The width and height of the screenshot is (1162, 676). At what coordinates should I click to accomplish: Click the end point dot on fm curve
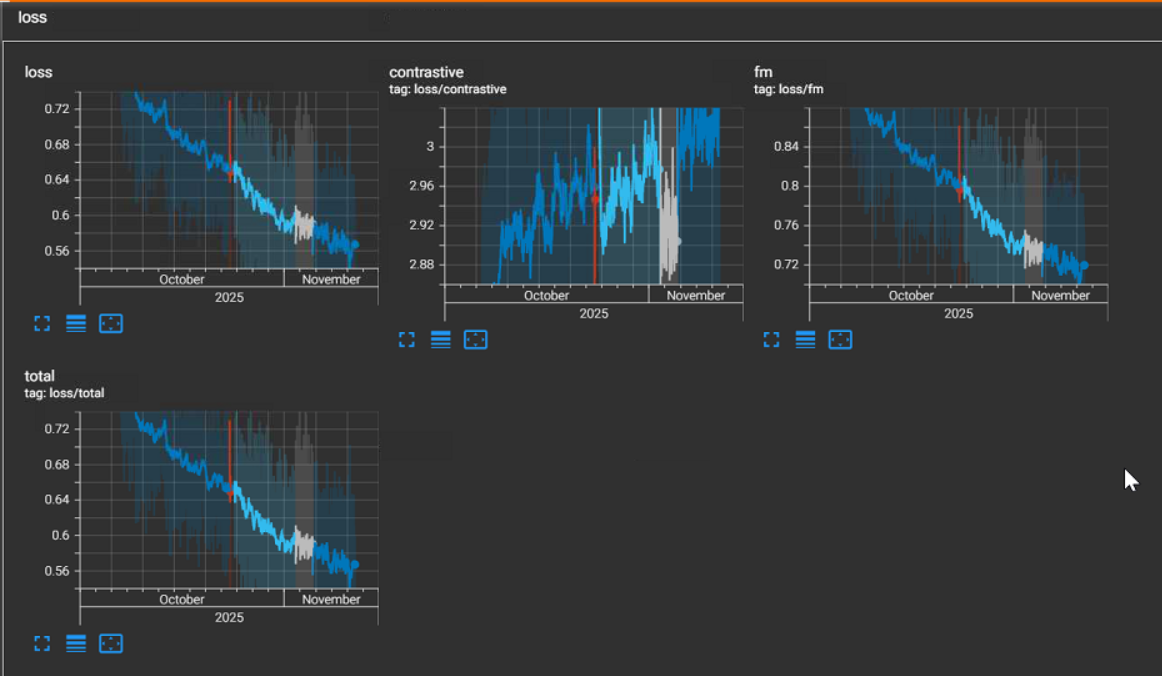pyautogui.click(x=1084, y=265)
